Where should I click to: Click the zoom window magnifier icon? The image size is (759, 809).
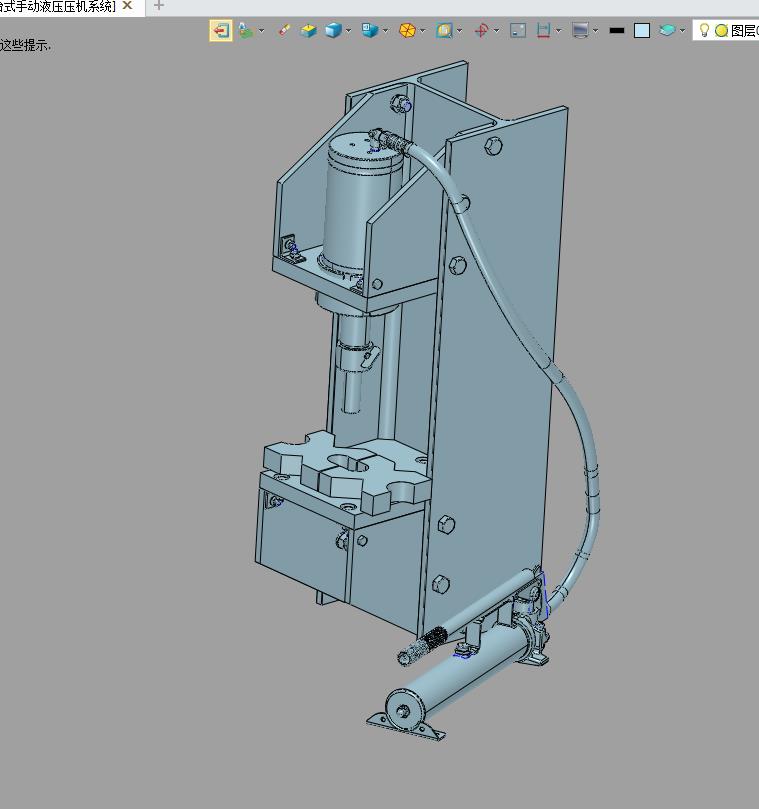click(444, 30)
